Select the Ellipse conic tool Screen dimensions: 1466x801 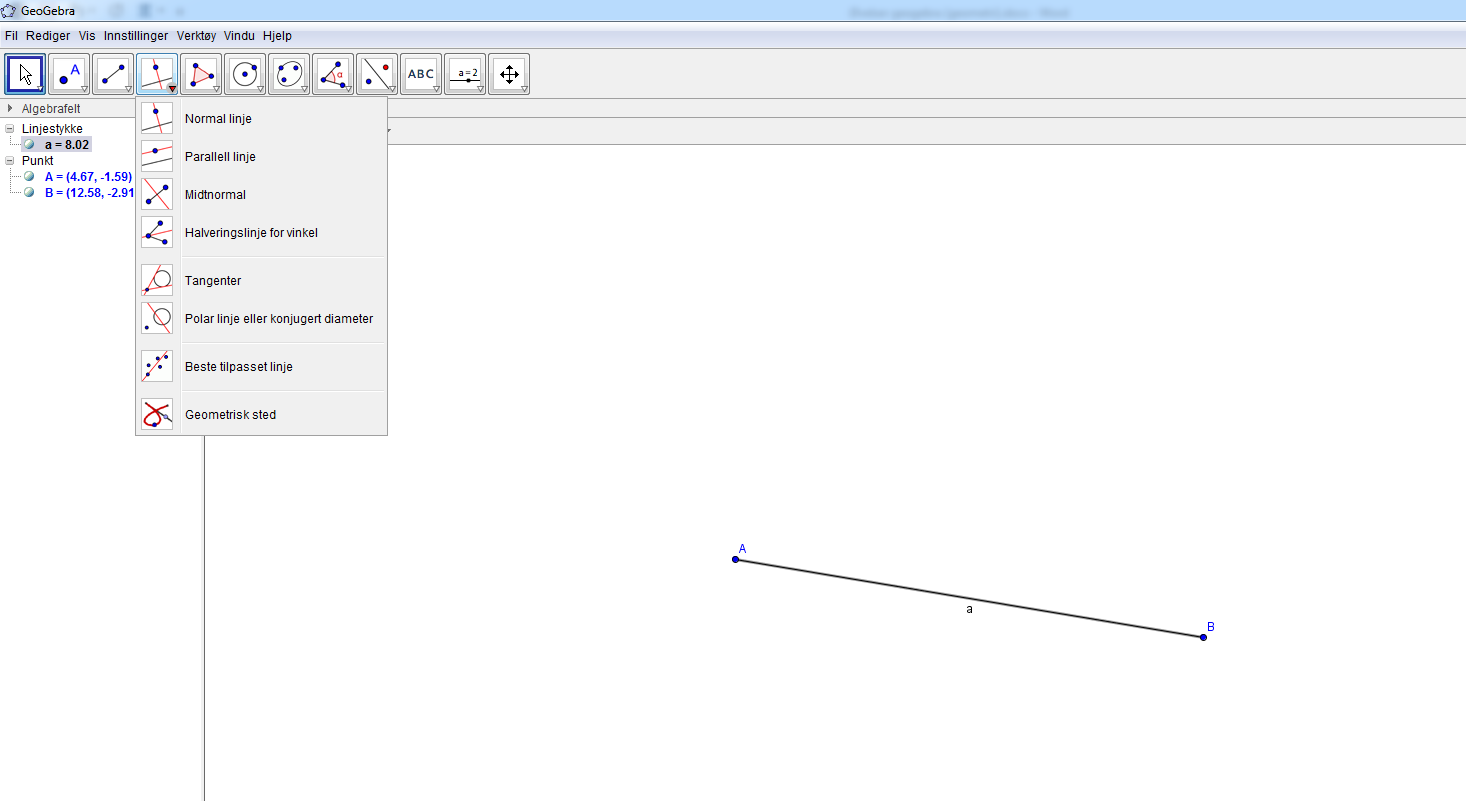click(289, 74)
